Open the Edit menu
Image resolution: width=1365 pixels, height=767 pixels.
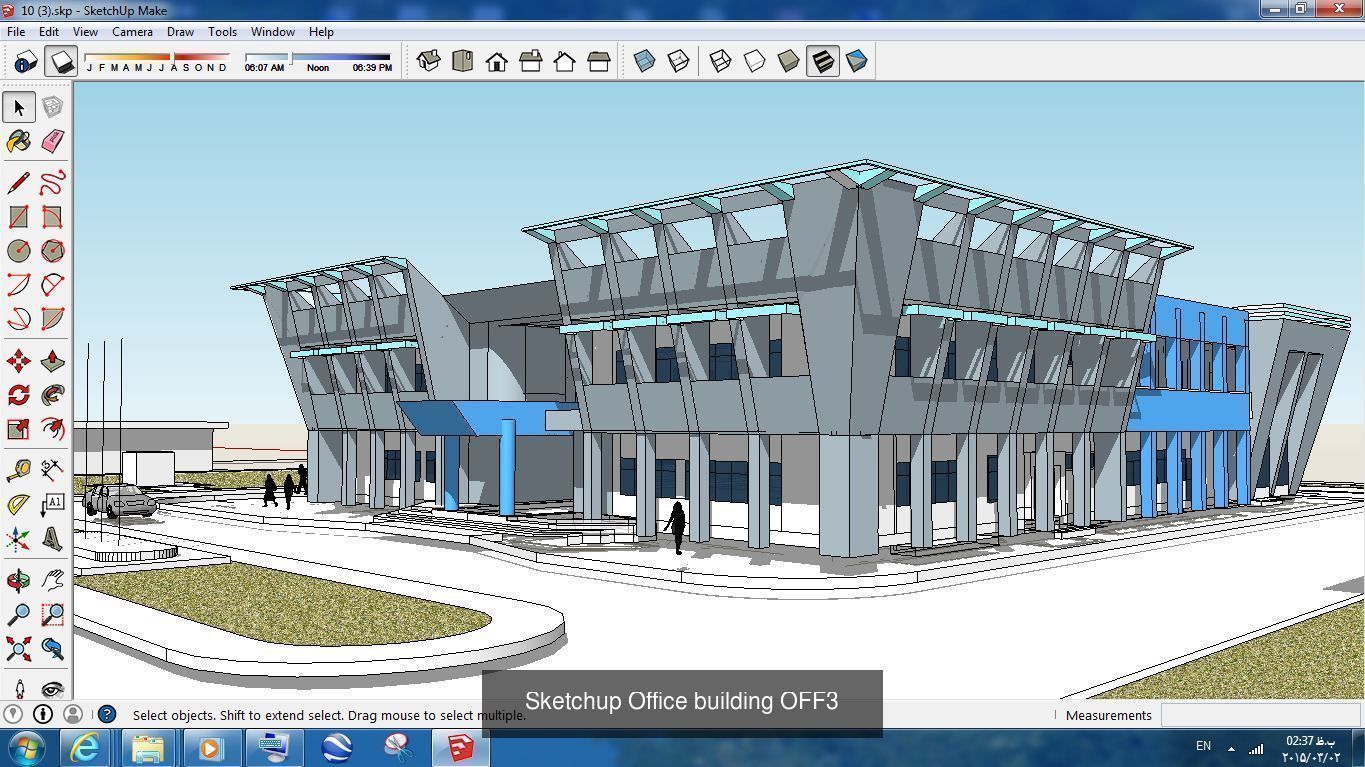(48, 32)
